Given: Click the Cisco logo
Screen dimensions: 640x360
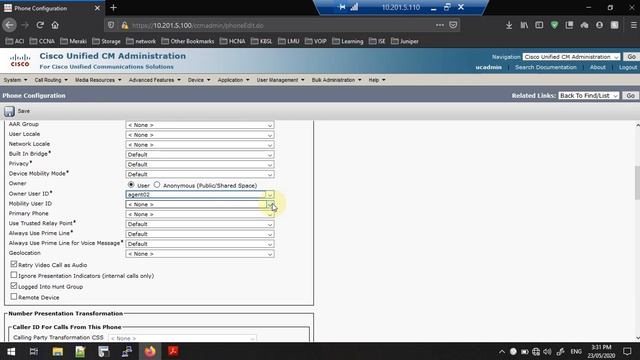Looking at the screenshot, I should coord(20,60).
